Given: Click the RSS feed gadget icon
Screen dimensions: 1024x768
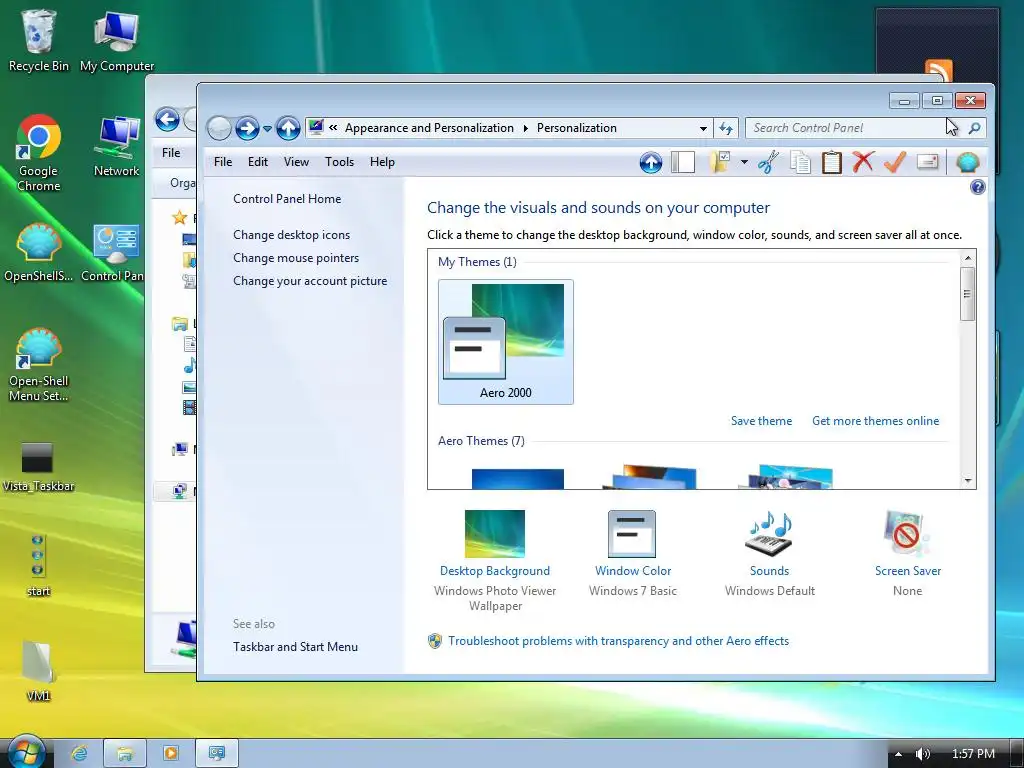Looking at the screenshot, I should pyautogui.click(x=938, y=71).
